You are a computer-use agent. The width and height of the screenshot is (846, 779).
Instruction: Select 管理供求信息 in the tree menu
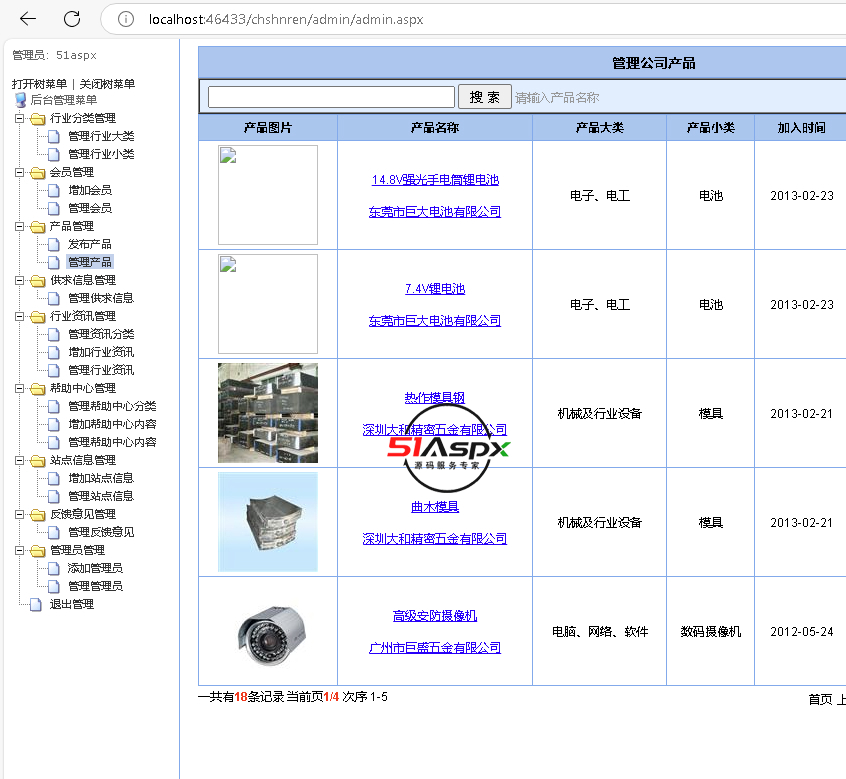pos(100,298)
